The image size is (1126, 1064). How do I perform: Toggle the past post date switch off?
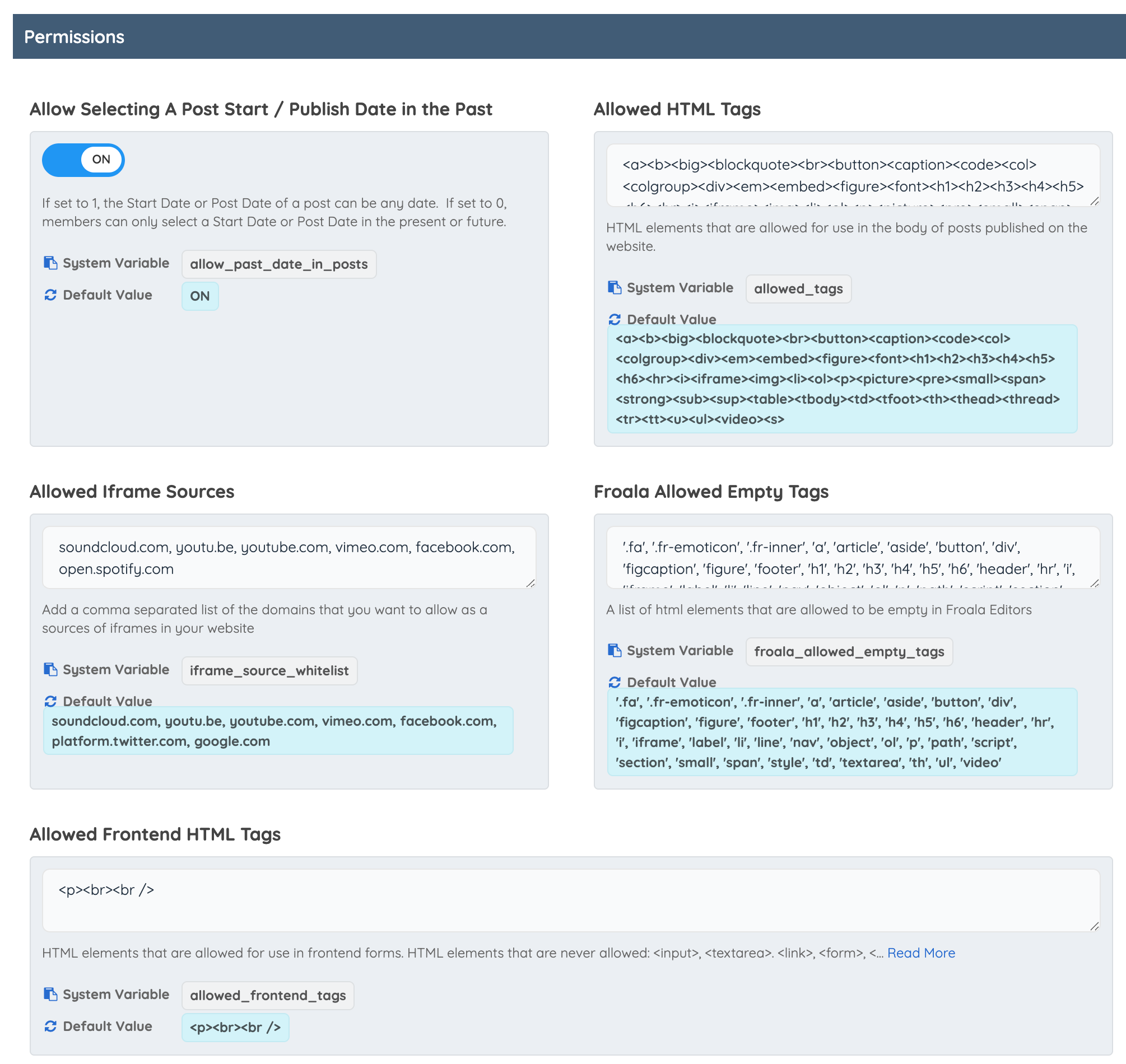(83, 160)
